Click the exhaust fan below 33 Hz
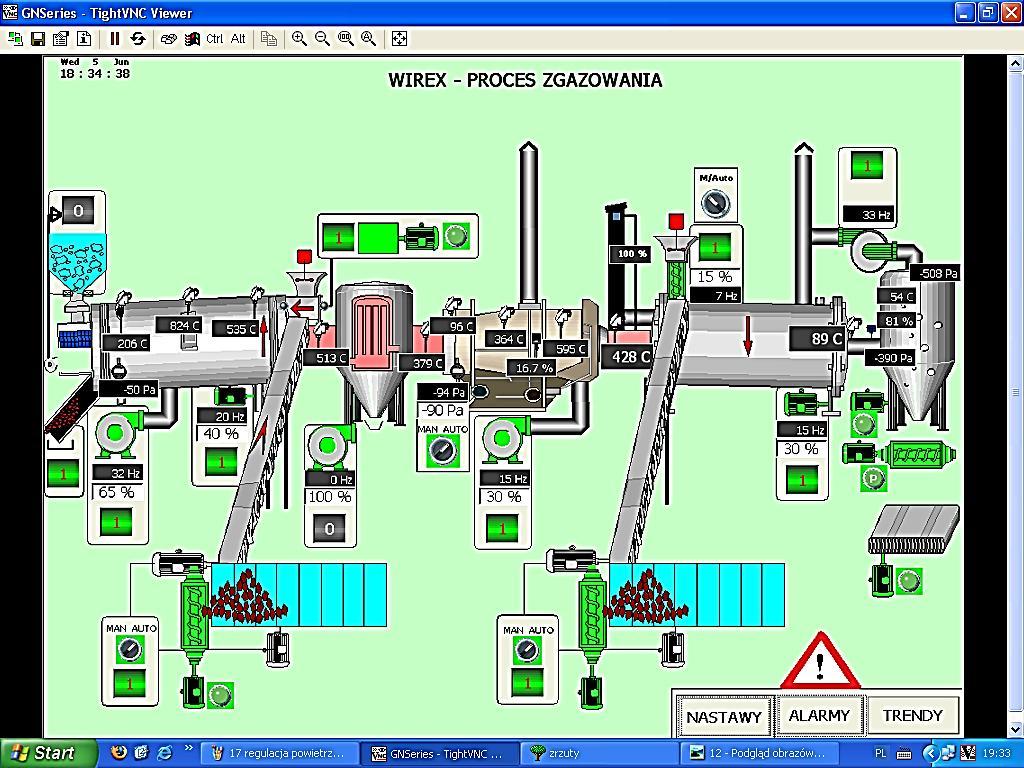The width and height of the screenshot is (1024, 768). [x=869, y=249]
